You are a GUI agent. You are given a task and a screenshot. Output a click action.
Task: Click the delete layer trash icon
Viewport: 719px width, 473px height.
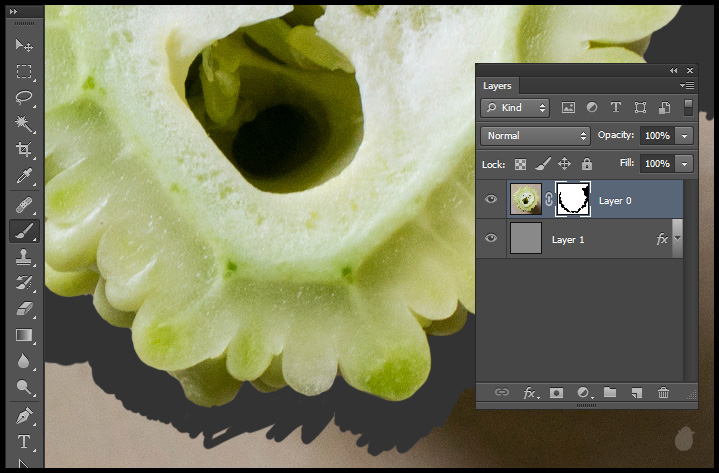pyautogui.click(x=663, y=393)
